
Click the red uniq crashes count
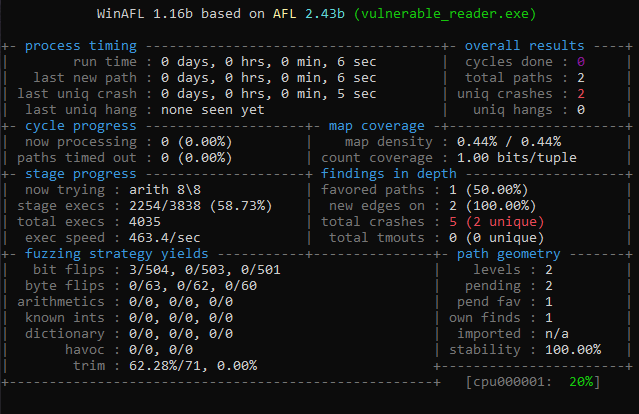click(580, 94)
